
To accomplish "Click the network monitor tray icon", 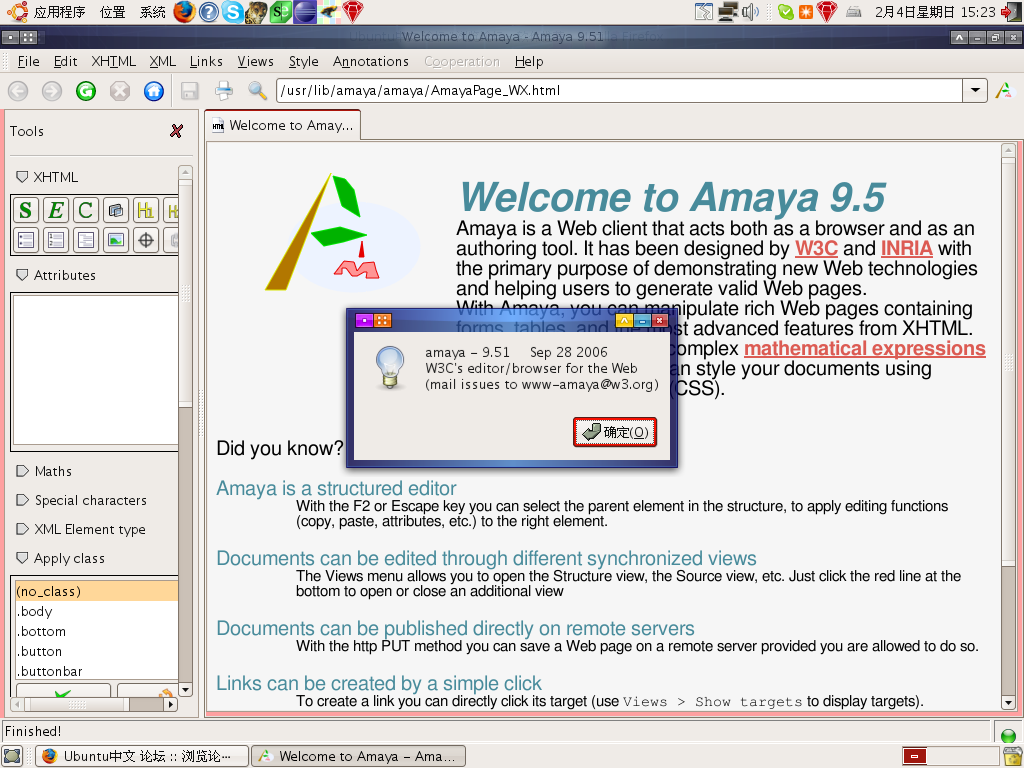I will [728, 12].
